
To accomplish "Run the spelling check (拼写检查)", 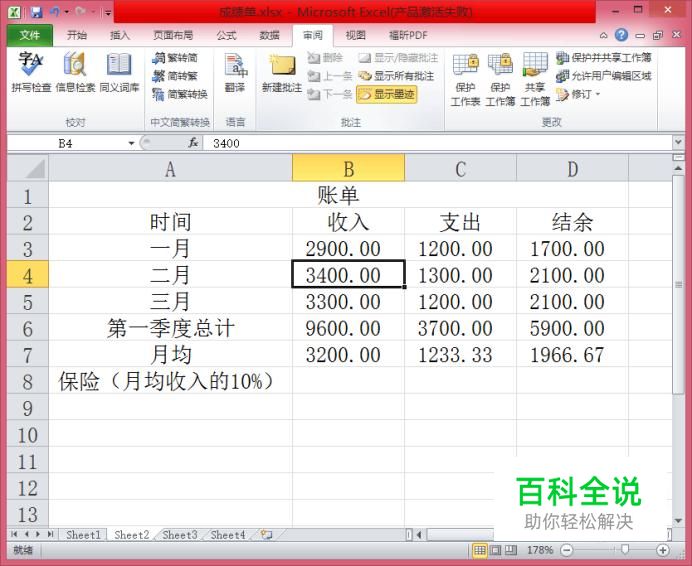I will click(30, 72).
